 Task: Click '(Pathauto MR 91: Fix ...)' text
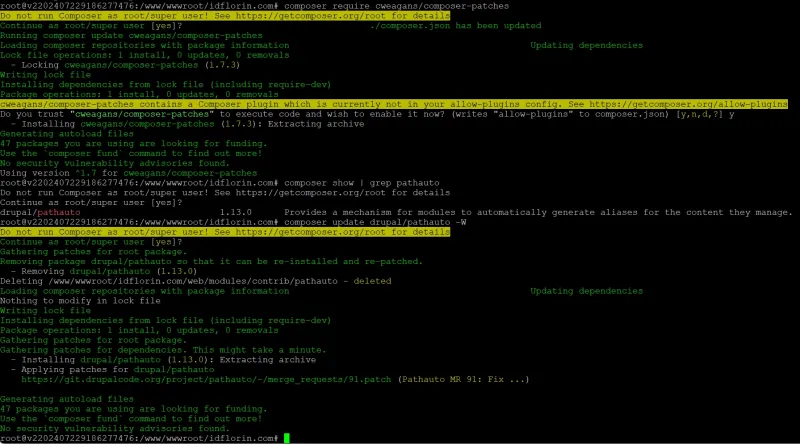click(463, 379)
